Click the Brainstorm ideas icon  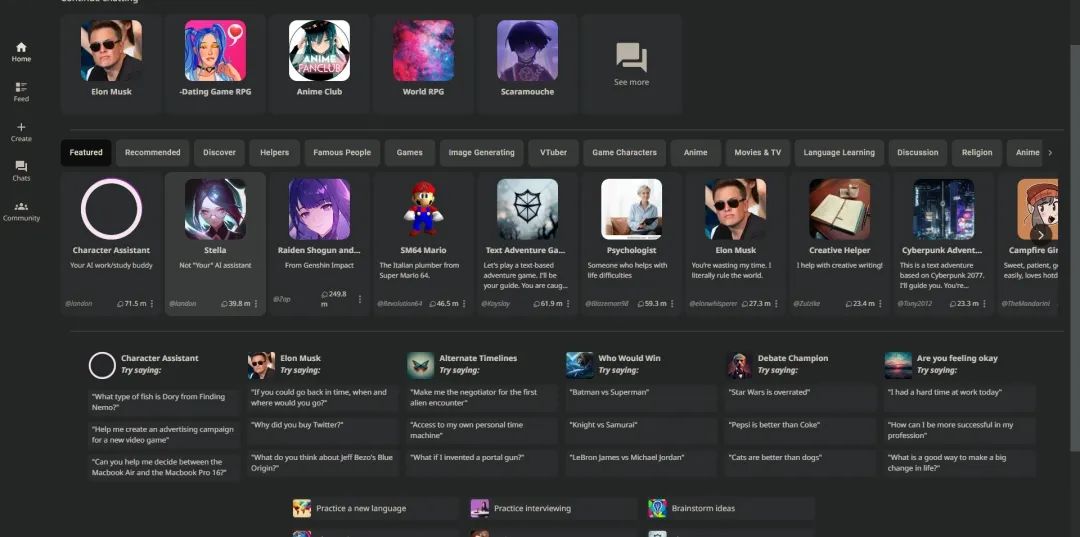[x=657, y=508]
